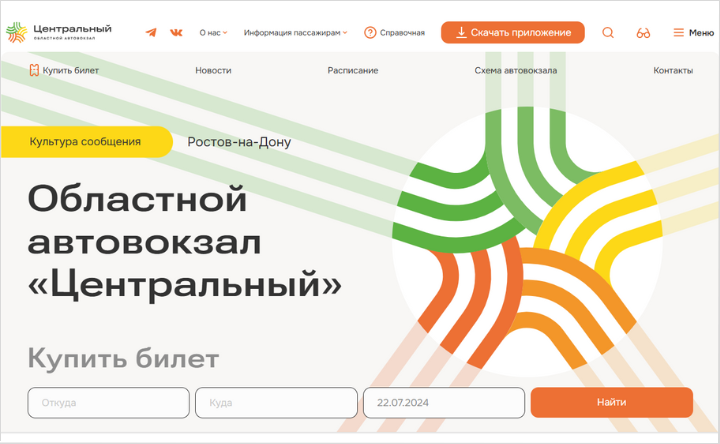The image size is (720, 444).
Task: Open the date field 22.07.2024
Action: click(x=443, y=403)
